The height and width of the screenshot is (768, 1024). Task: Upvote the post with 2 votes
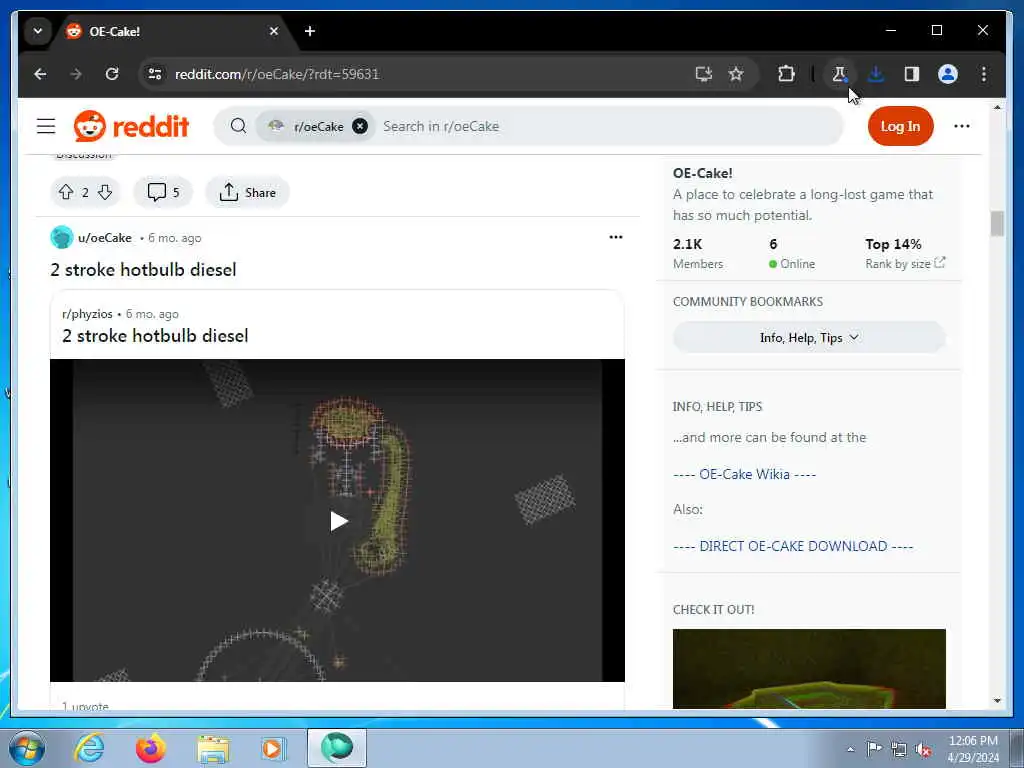coord(66,192)
